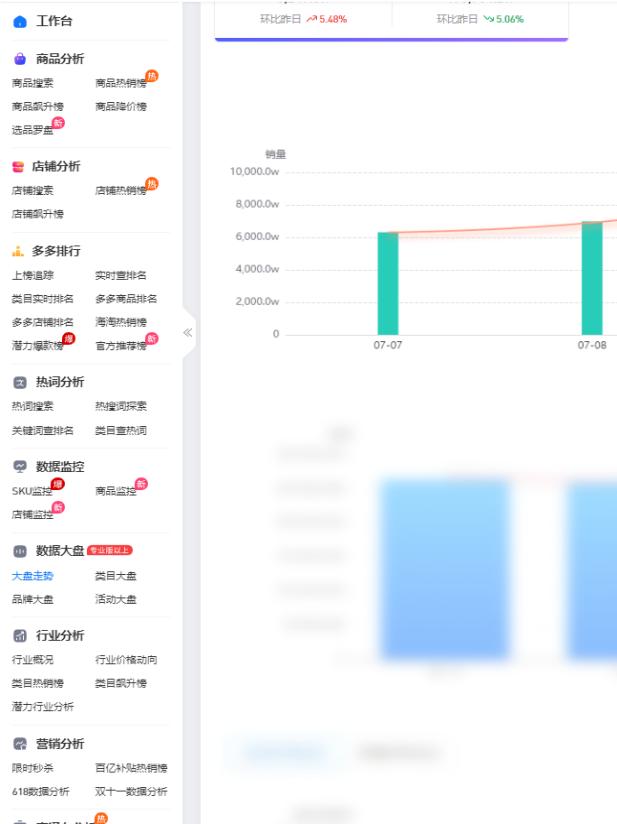The image size is (617, 824).
Task: Go to 店铺热销榜
Action: pyautogui.click(x=121, y=191)
